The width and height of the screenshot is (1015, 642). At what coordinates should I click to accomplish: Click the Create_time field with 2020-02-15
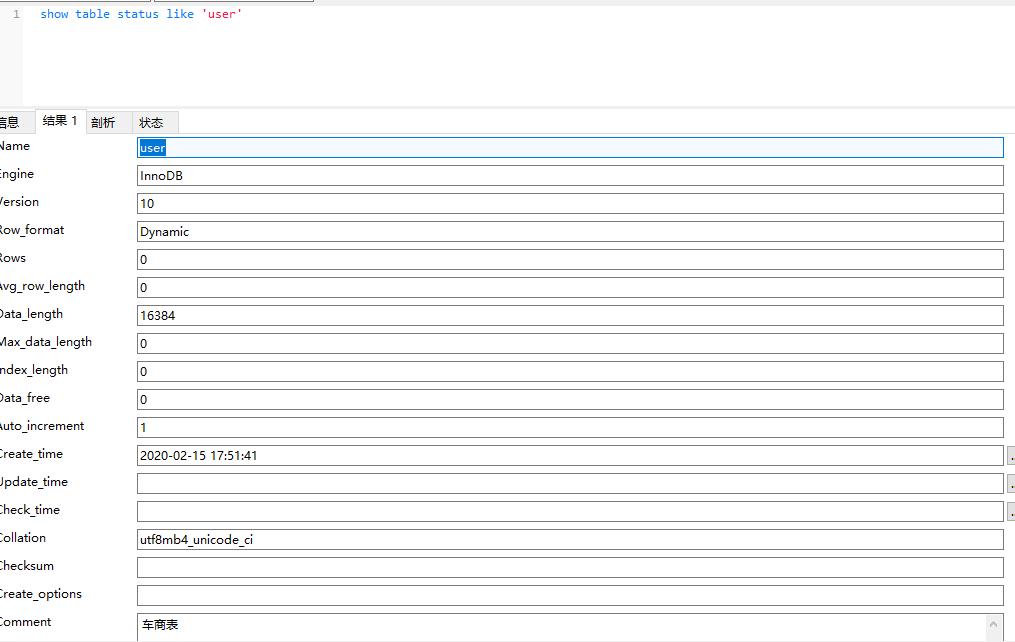[x=570, y=456]
